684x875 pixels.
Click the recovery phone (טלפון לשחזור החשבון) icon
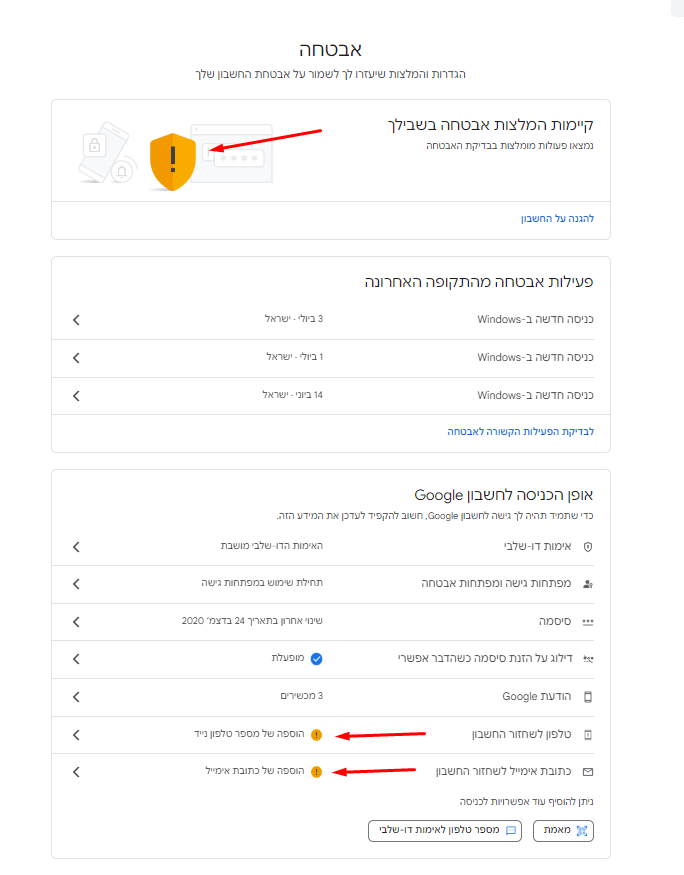coord(588,735)
